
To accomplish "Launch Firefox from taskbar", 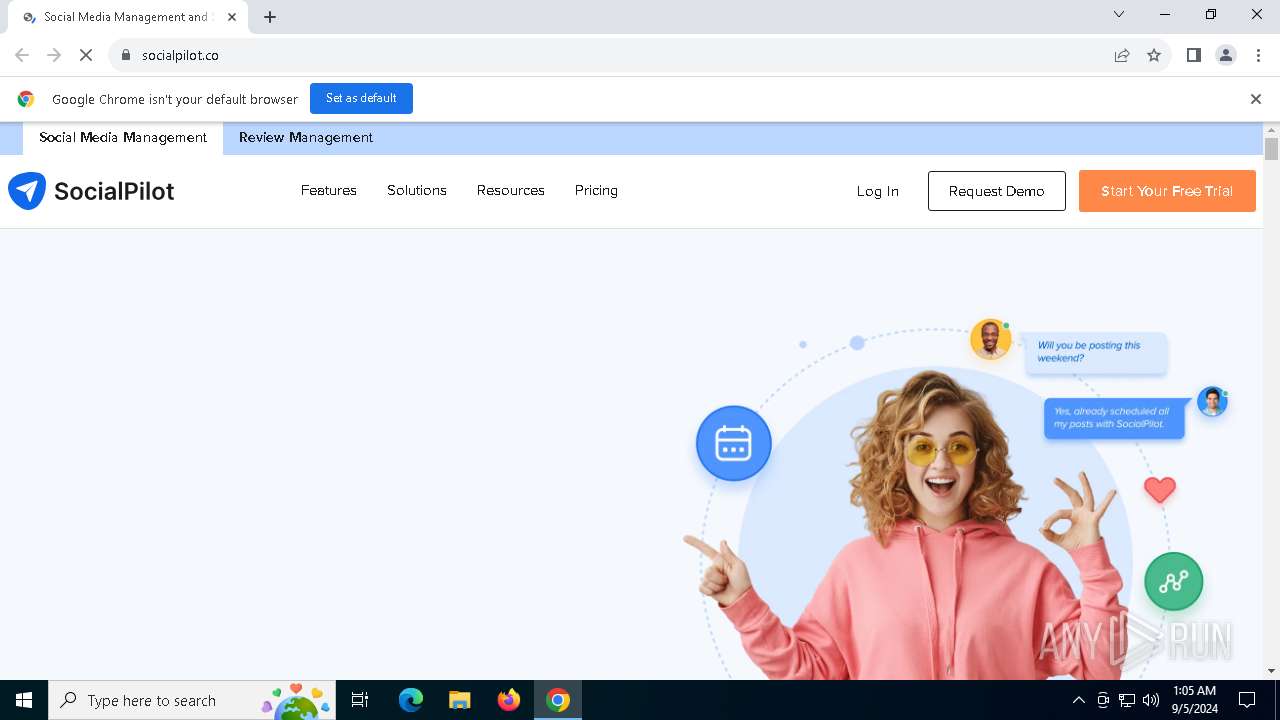I will click(x=509, y=700).
